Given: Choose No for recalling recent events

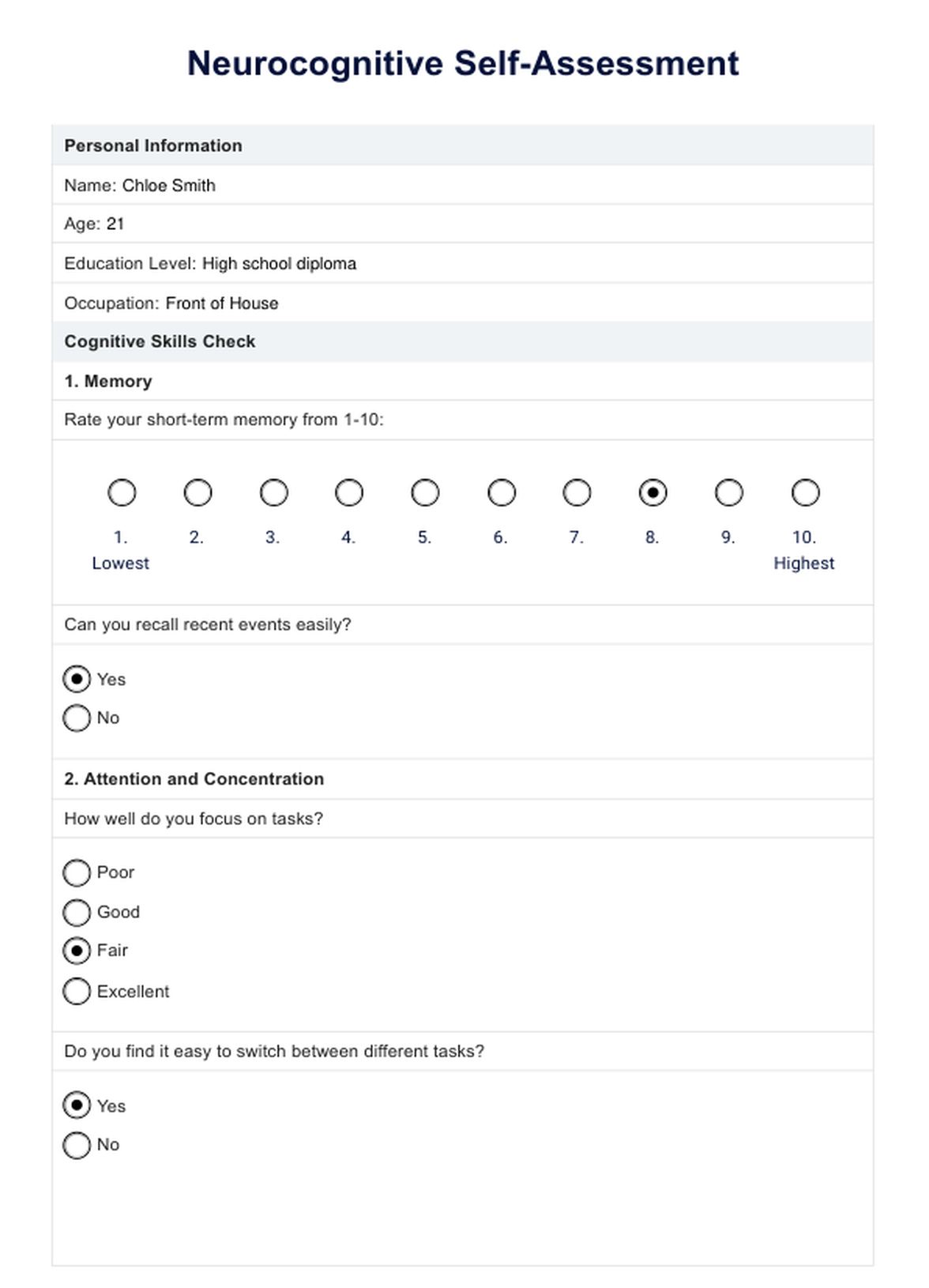Looking at the screenshot, I should click(x=77, y=718).
